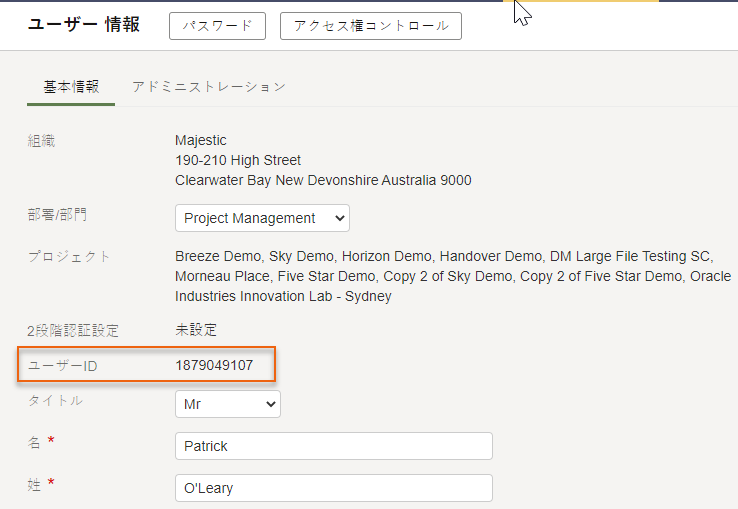
Task: Click the 2段階認証設定 label
Action: click(73, 331)
